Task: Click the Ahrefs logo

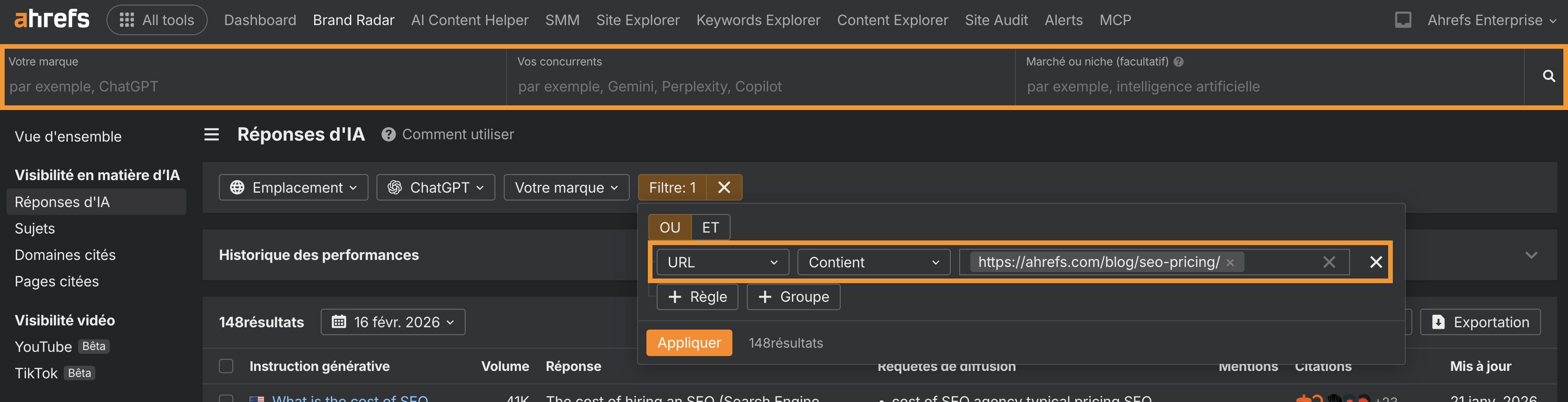Action: (52, 19)
